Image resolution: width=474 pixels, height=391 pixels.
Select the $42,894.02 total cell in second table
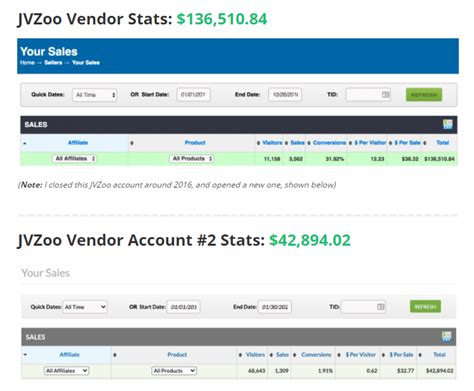click(x=439, y=371)
